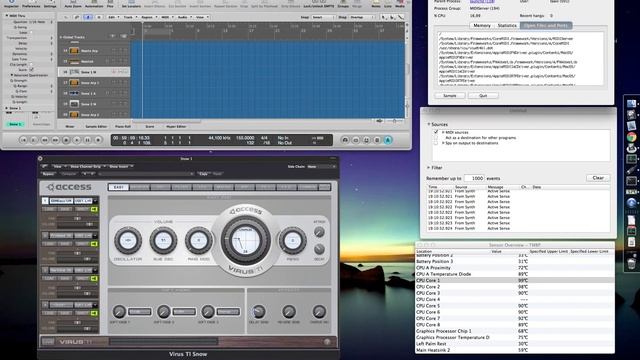Uncheck MIDI sources in MIDI Monitor
The width and height of the screenshot is (640, 360).
point(436,132)
